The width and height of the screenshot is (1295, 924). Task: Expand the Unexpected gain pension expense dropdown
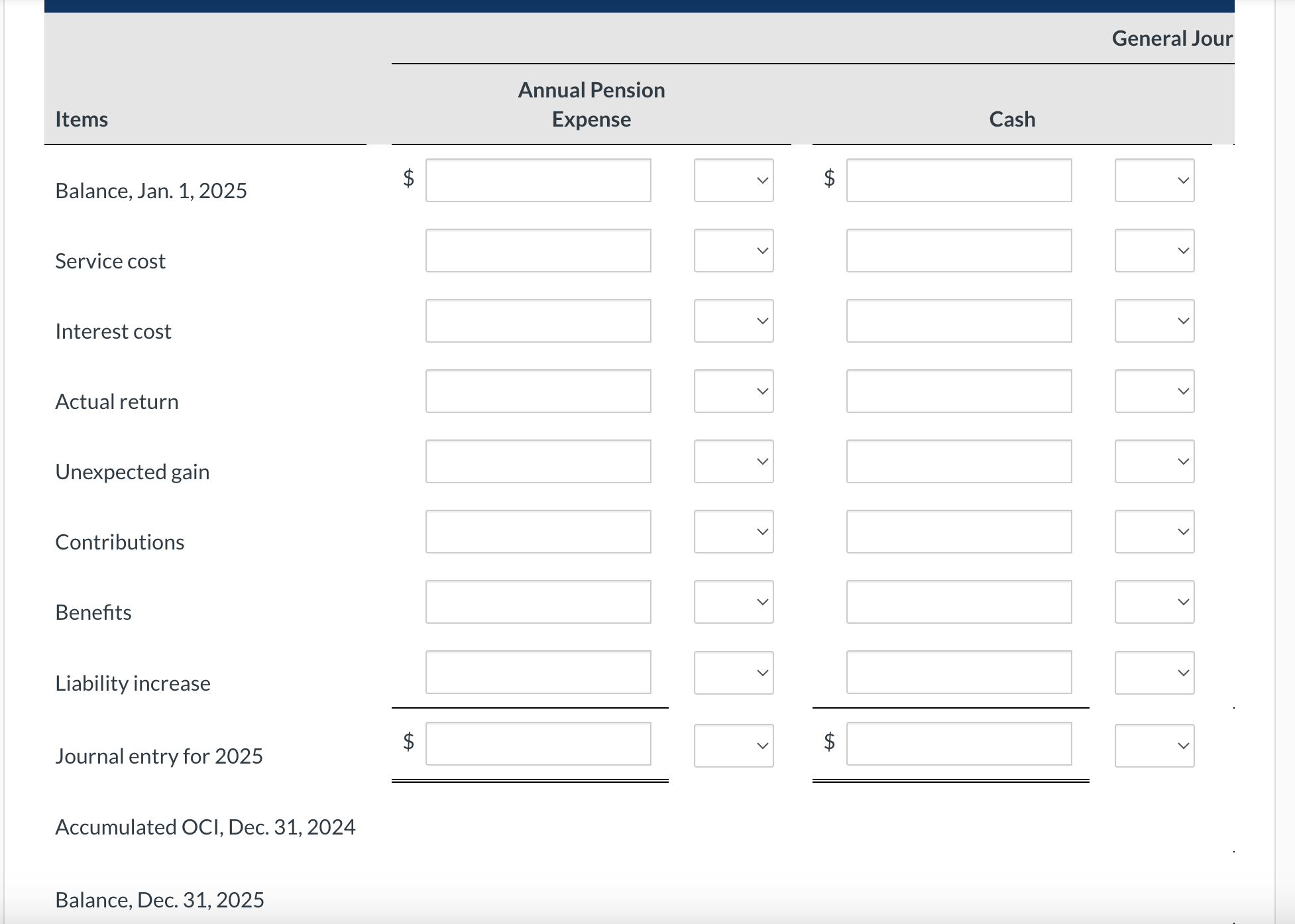pos(733,461)
